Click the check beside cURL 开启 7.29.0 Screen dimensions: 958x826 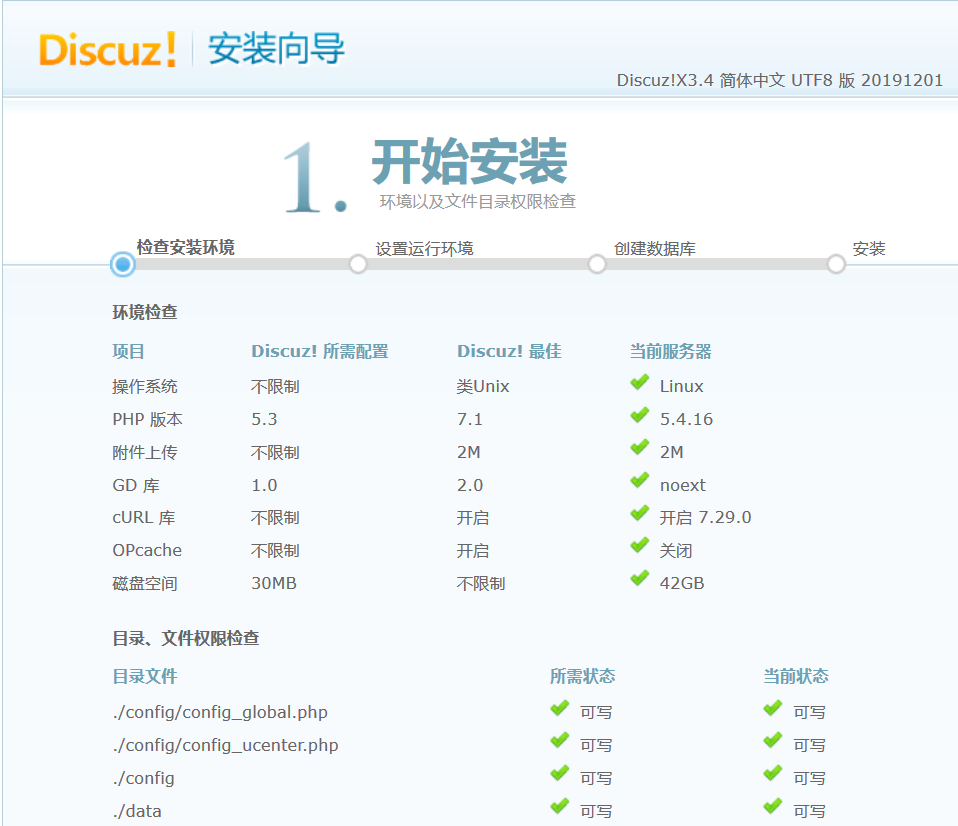(639, 515)
